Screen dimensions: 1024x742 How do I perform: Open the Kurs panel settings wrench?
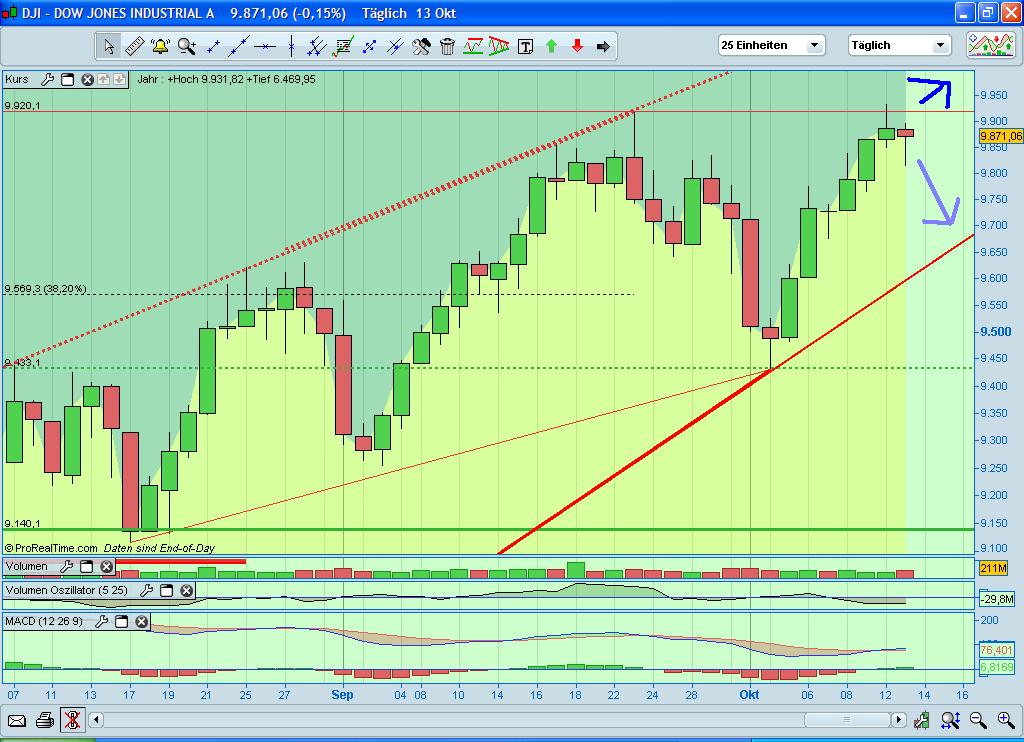click(46, 79)
